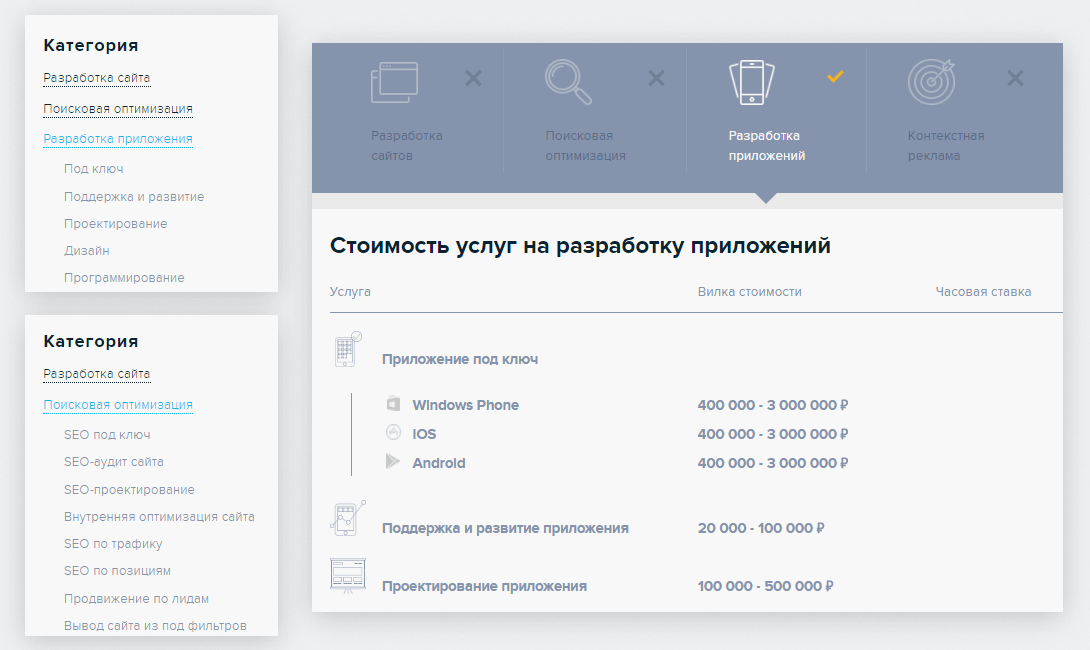Screen dimensions: 1090x650
Task: Click the Windows Phone store icon
Action: point(393,404)
